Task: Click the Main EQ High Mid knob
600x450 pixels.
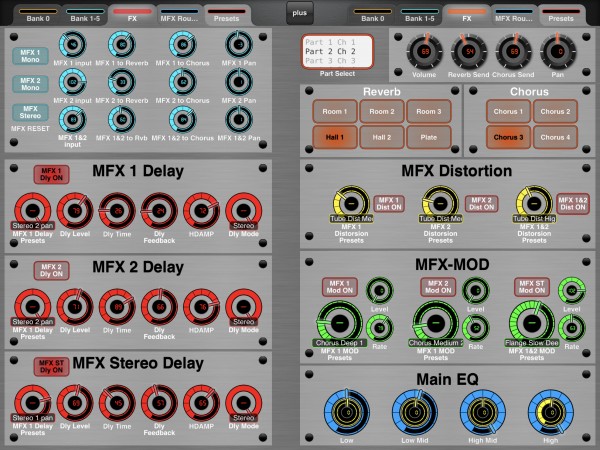Action: point(483,412)
